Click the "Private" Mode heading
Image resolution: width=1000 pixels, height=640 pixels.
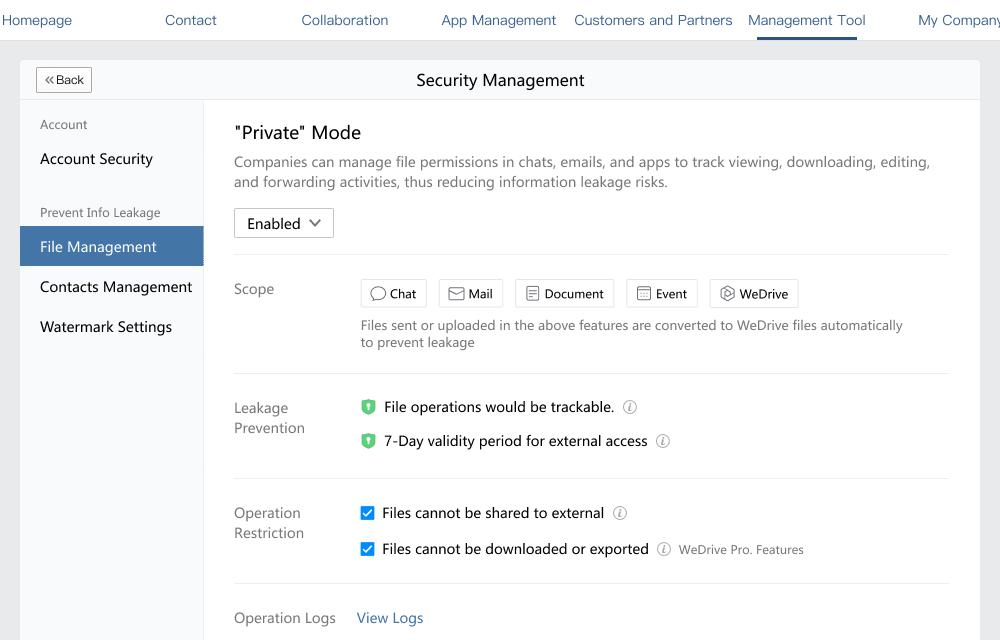[x=298, y=133]
